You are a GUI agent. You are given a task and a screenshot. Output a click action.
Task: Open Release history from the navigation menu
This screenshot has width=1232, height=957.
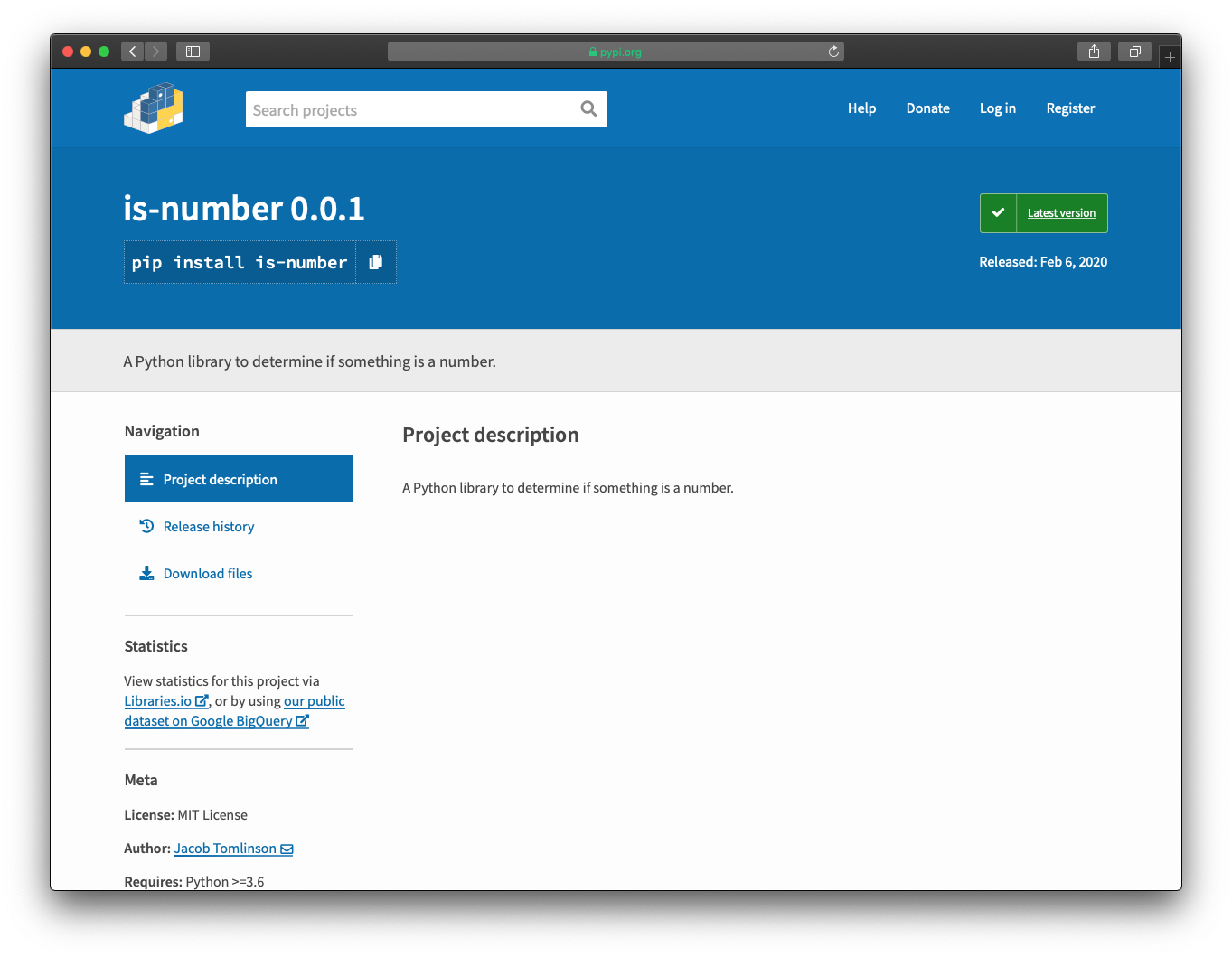click(x=209, y=526)
